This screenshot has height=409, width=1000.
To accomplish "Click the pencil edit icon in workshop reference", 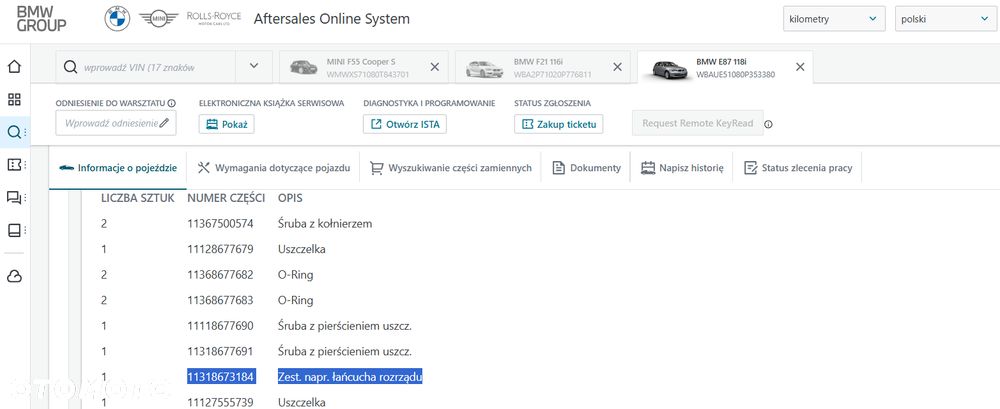I will point(164,123).
